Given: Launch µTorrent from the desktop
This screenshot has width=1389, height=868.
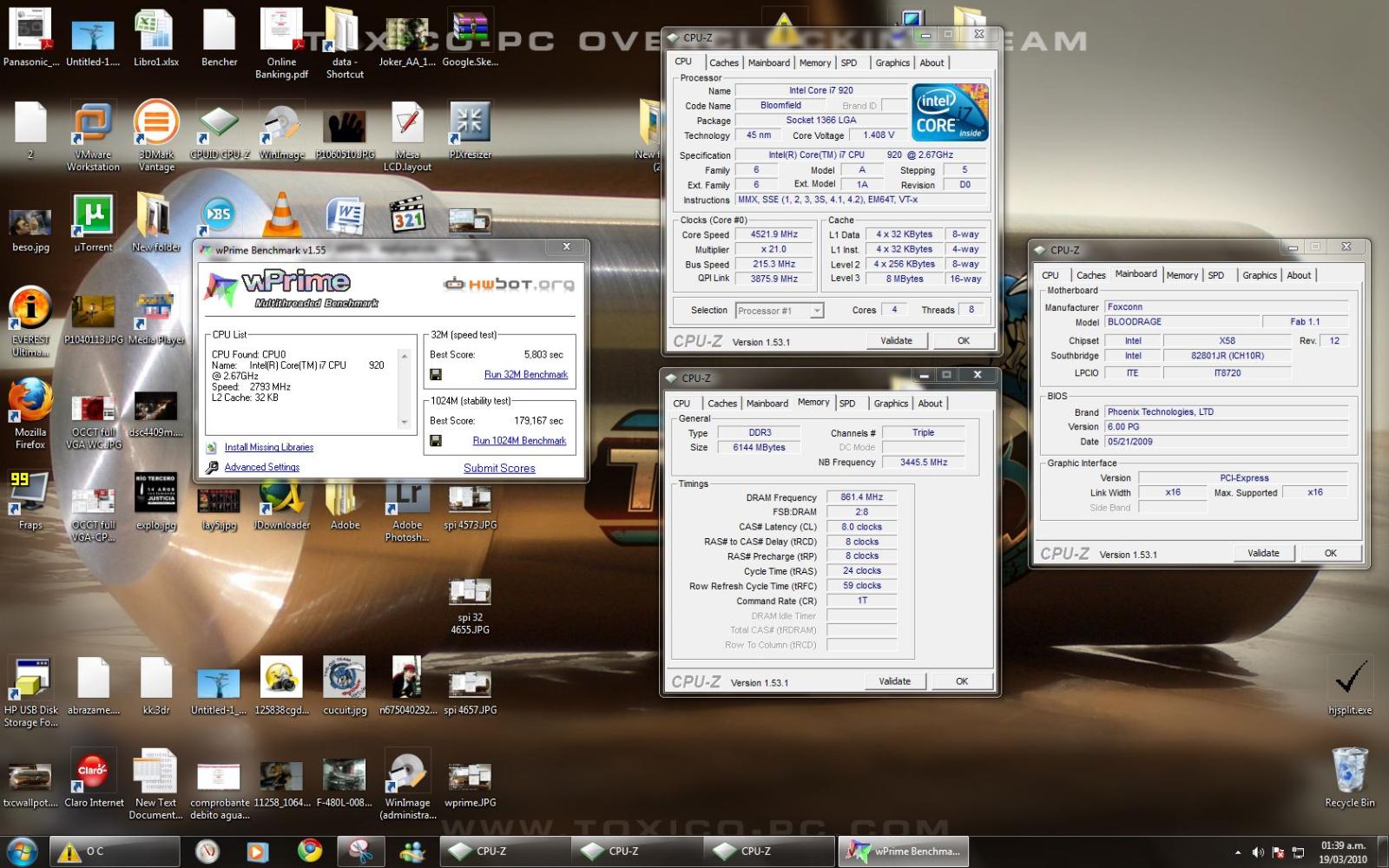Looking at the screenshot, I should pyautogui.click(x=93, y=223).
